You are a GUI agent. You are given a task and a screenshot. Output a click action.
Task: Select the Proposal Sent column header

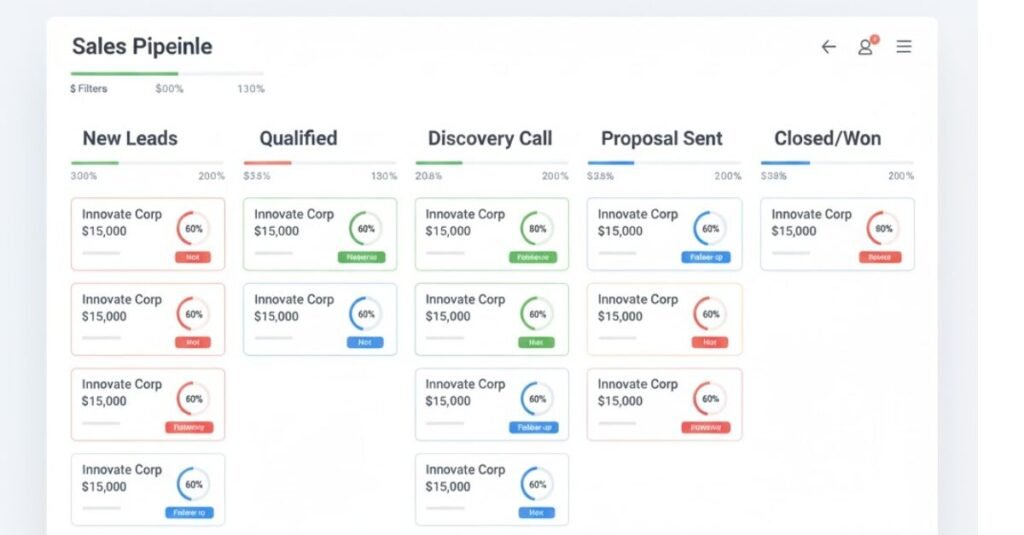point(662,139)
